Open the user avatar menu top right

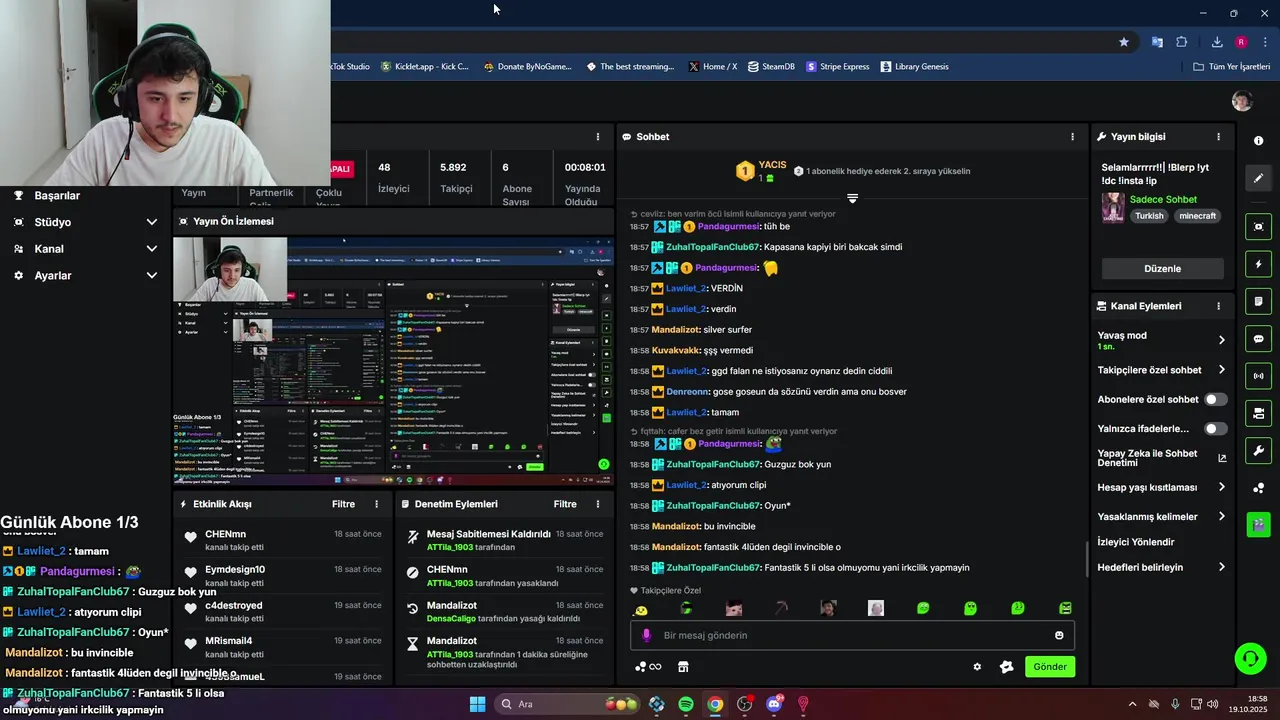(1242, 101)
